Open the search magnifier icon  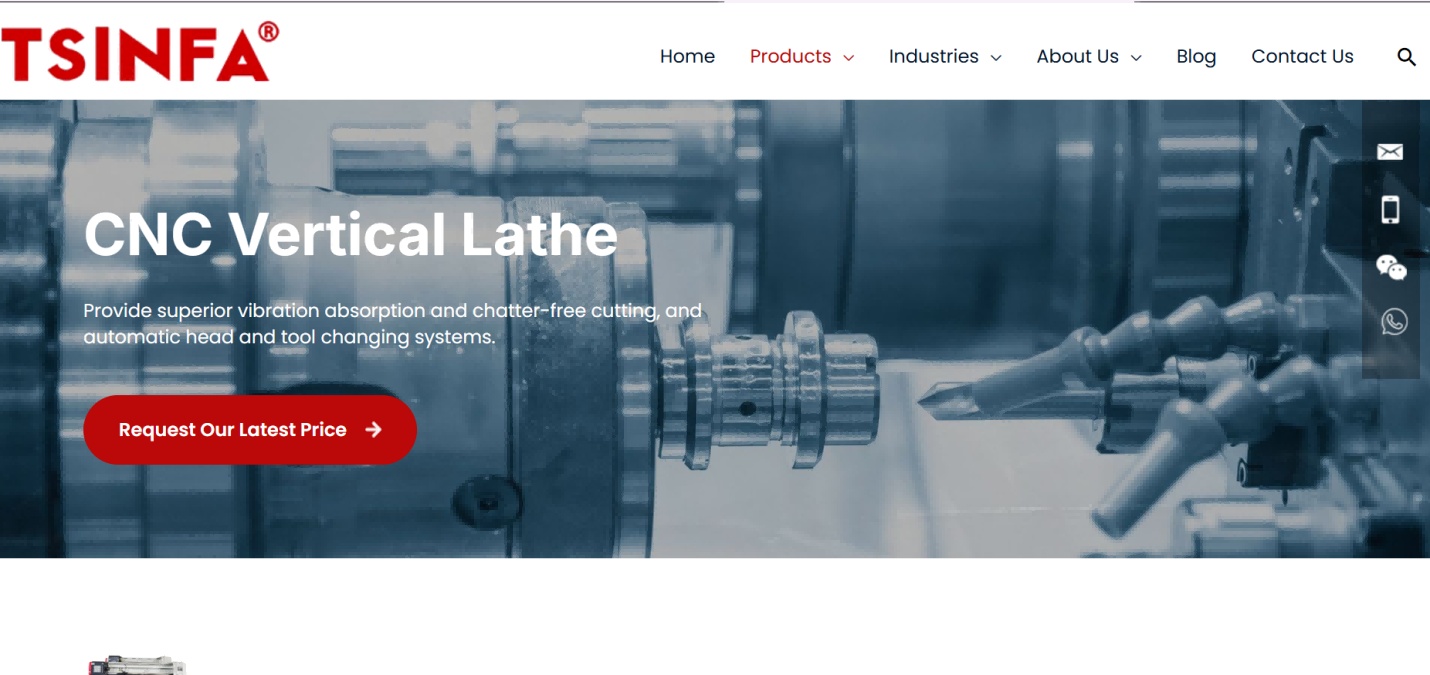coord(1406,57)
